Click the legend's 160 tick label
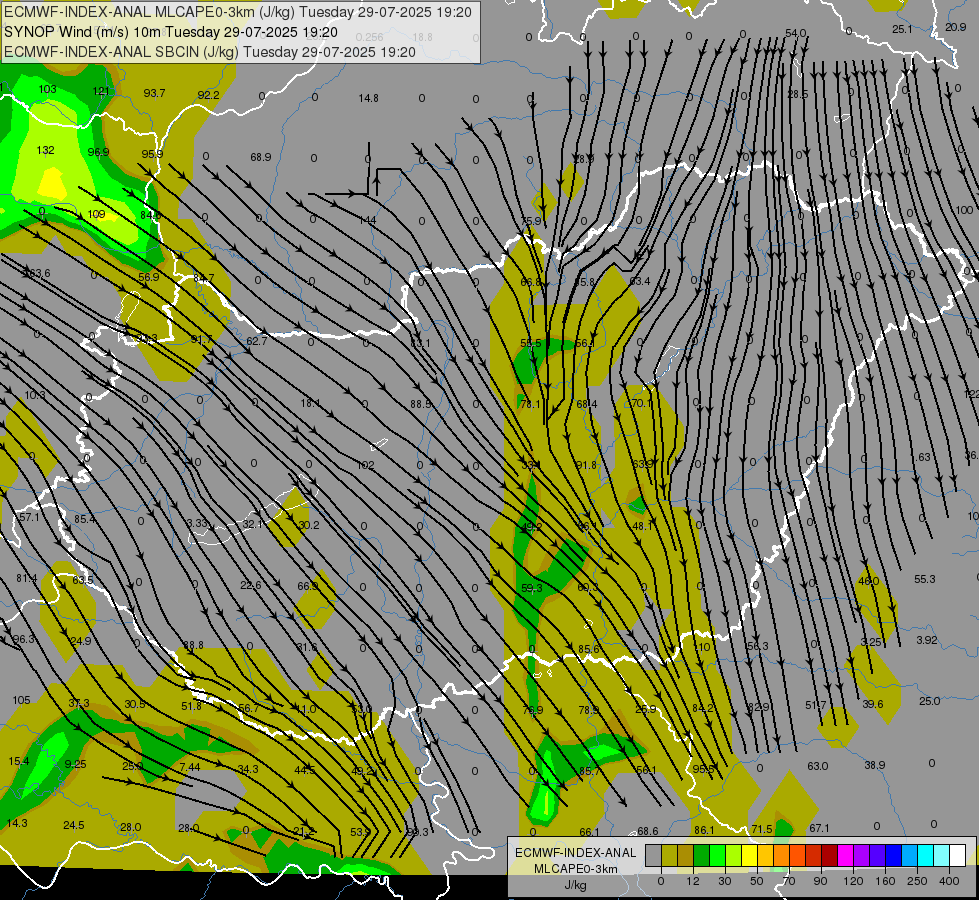This screenshot has width=979, height=900. (x=885, y=881)
